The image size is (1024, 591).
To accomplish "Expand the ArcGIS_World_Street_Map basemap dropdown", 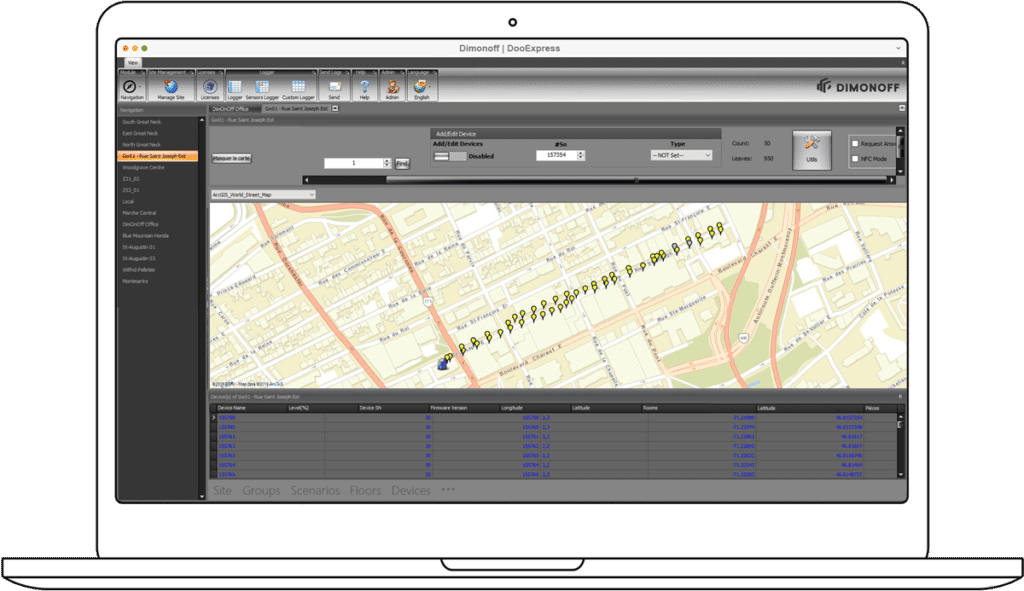I will pyautogui.click(x=262, y=195).
